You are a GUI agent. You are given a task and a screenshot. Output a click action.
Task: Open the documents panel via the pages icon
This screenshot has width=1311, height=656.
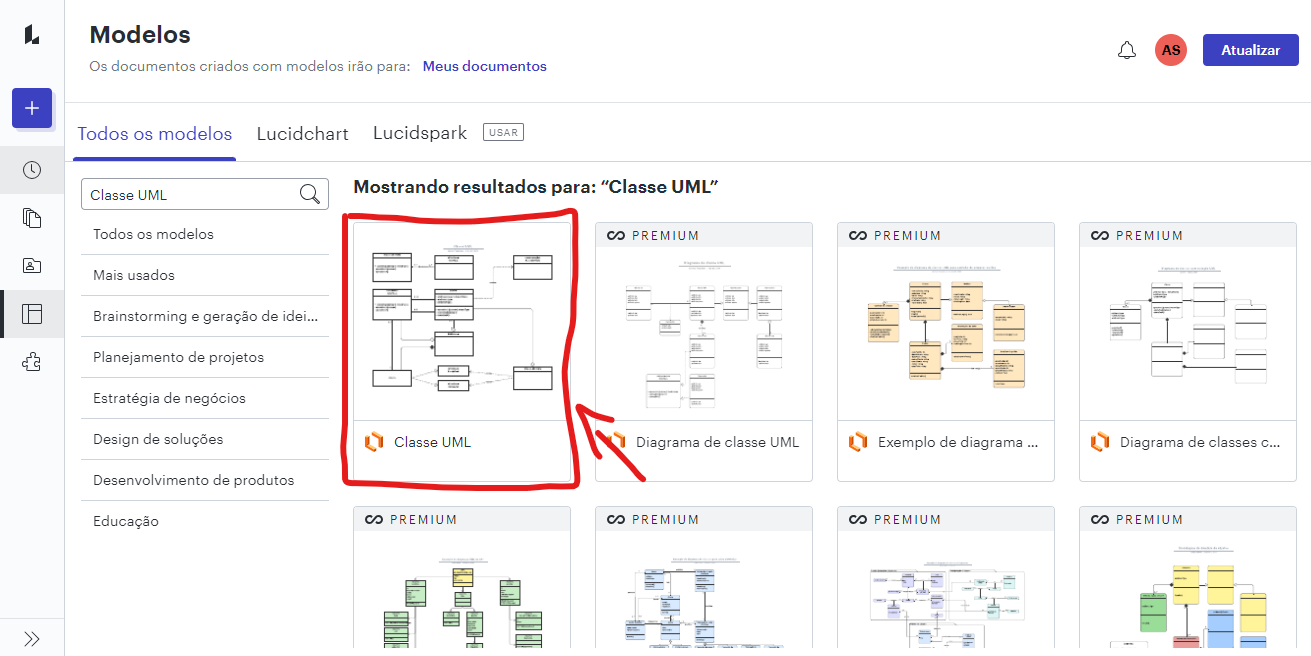coord(31,218)
